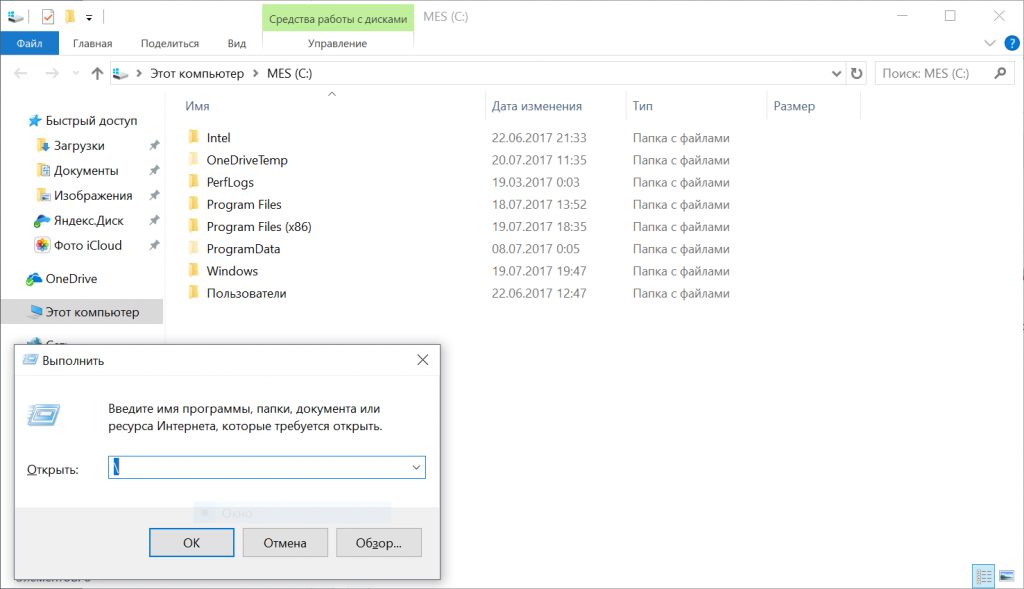Click the New folder icon in title bar
The height and width of the screenshot is (589, 1024).
coord(69,17)
